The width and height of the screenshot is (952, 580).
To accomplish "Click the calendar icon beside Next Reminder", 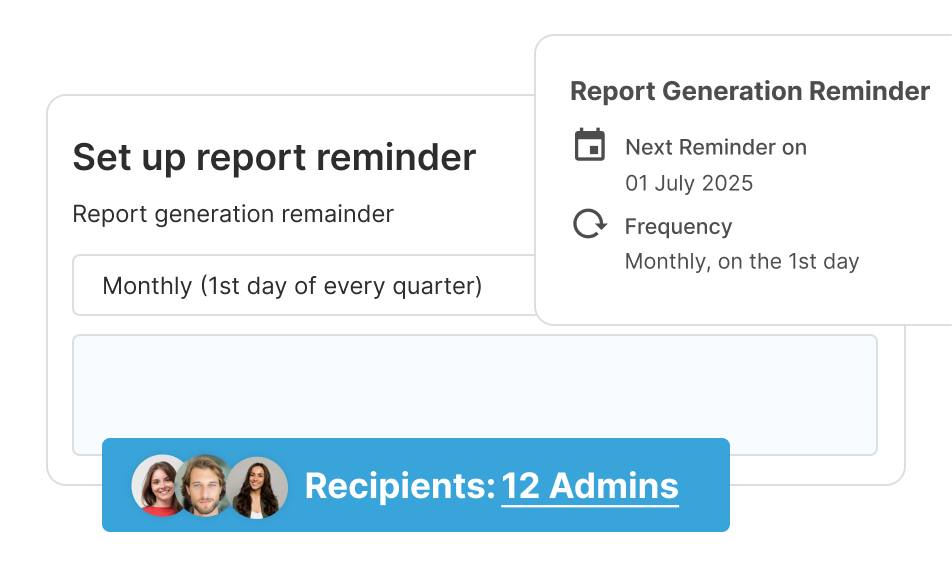I will pyautogui.click(x=590, y=145).
